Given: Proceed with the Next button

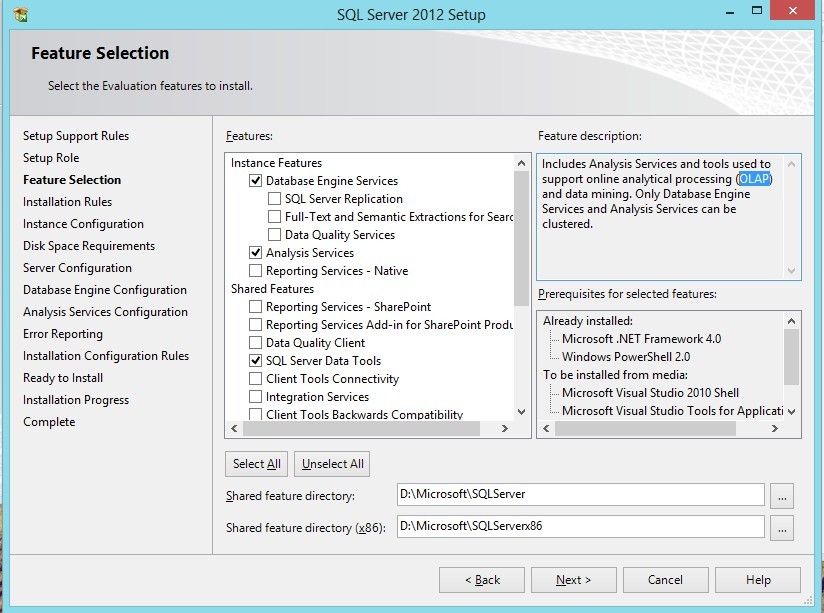Looking at the screenshot, I should click(574, 580).
